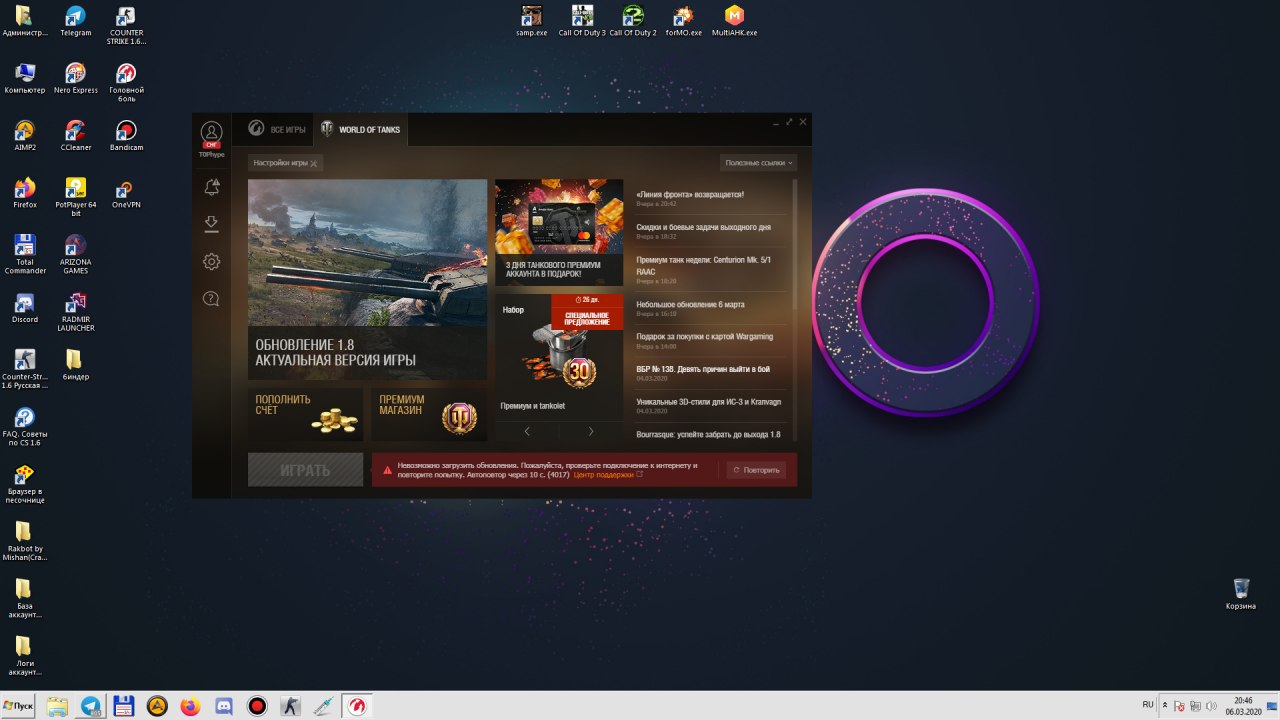1280x720 pixels.
Task: Open news "Подарок за покупки с картой Wargaming"
Action: pyautogui.click(x=704, y=336)
